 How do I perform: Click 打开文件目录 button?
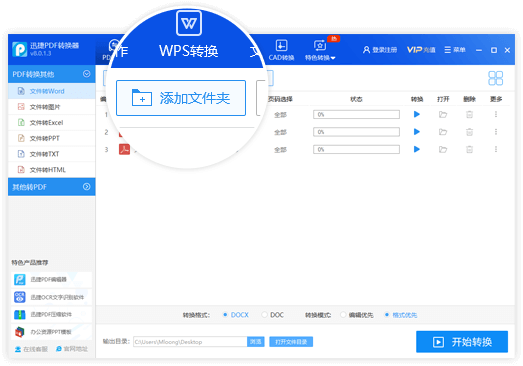291,342
